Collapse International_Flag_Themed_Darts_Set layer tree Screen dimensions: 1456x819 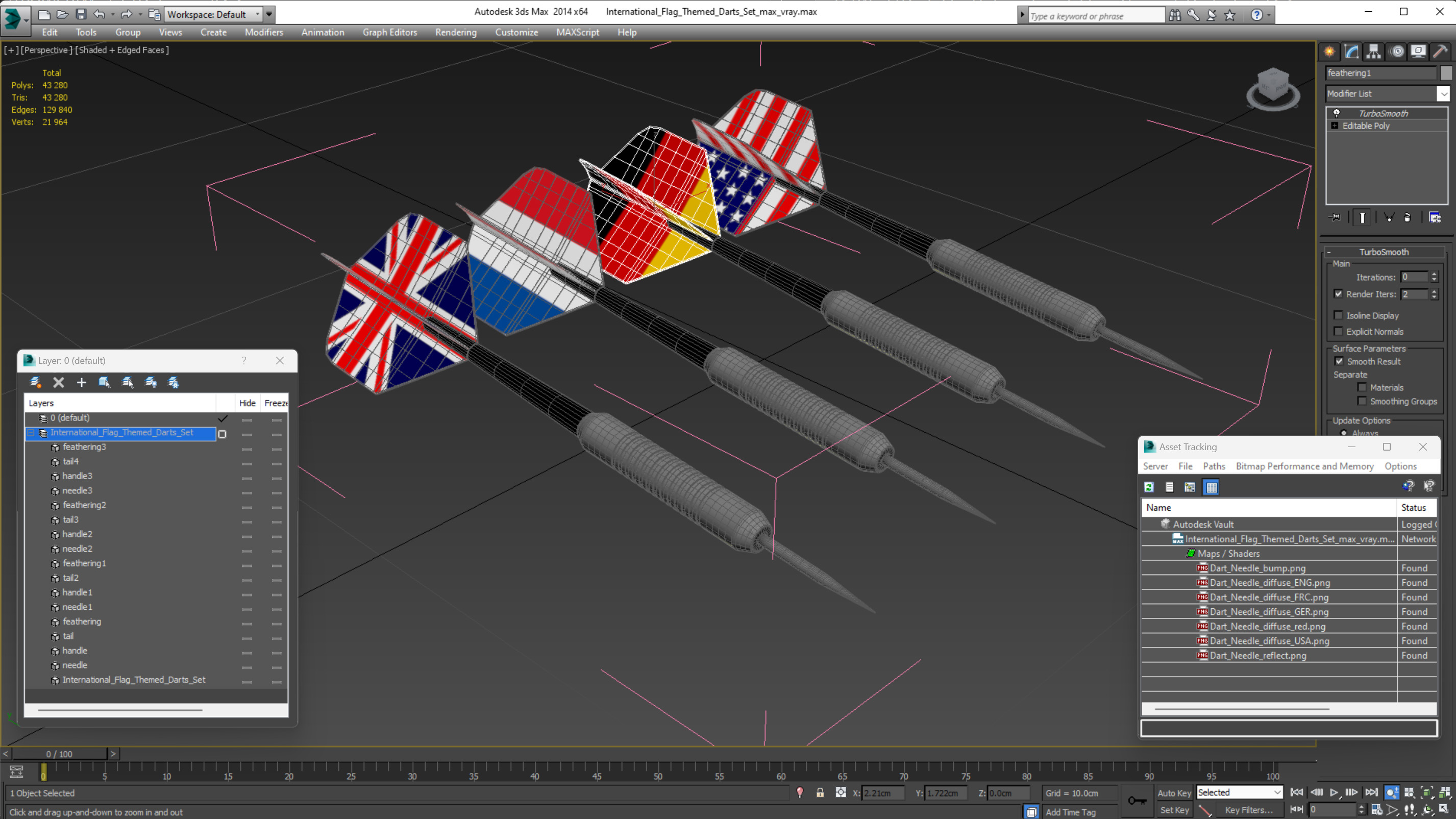point(32,432)
